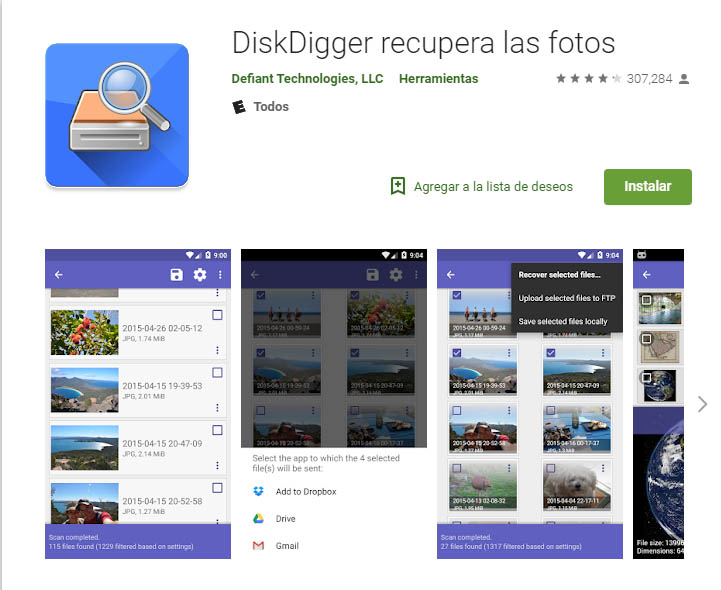Open three-dot menu on white dog photo
This screenshot has height=590, width=721.
pos(603,468)
